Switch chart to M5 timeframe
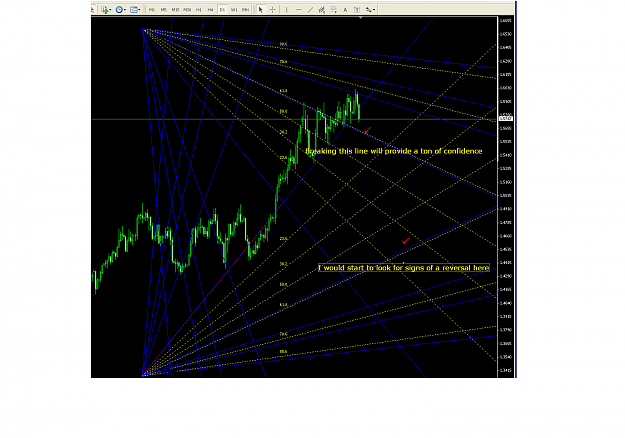 coord(164,10)
